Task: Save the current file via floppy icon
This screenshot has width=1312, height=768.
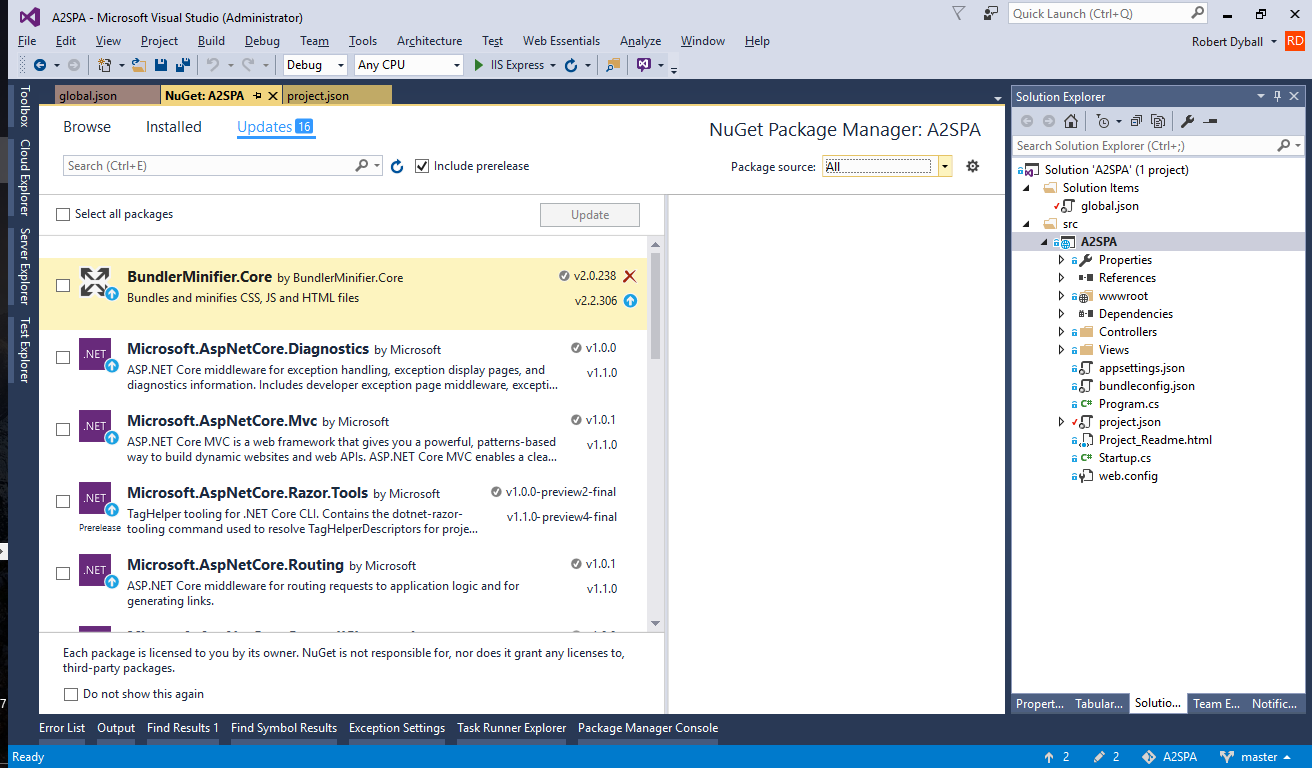Action: click(x=161, y=65)
